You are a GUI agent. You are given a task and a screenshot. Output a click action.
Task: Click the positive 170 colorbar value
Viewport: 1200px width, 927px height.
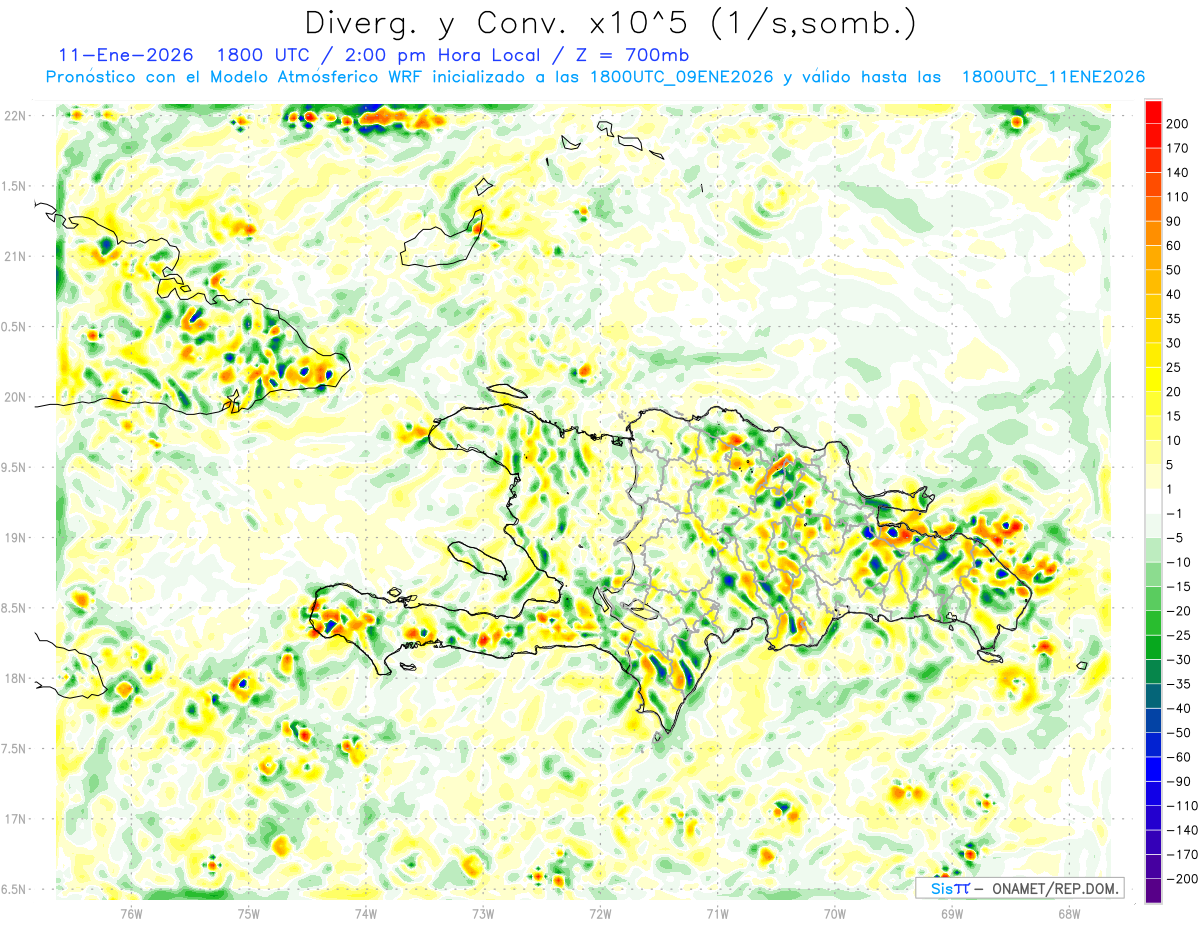pyautogui.click(x=1178, y=148)
